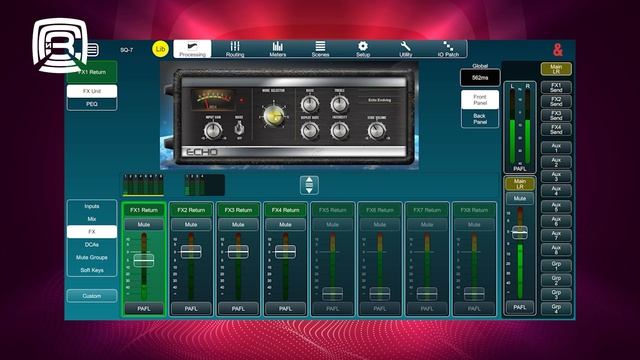The image size is (640, 360).
Task: Show the Mute Groups layer
Action: [x=92, y=257]
